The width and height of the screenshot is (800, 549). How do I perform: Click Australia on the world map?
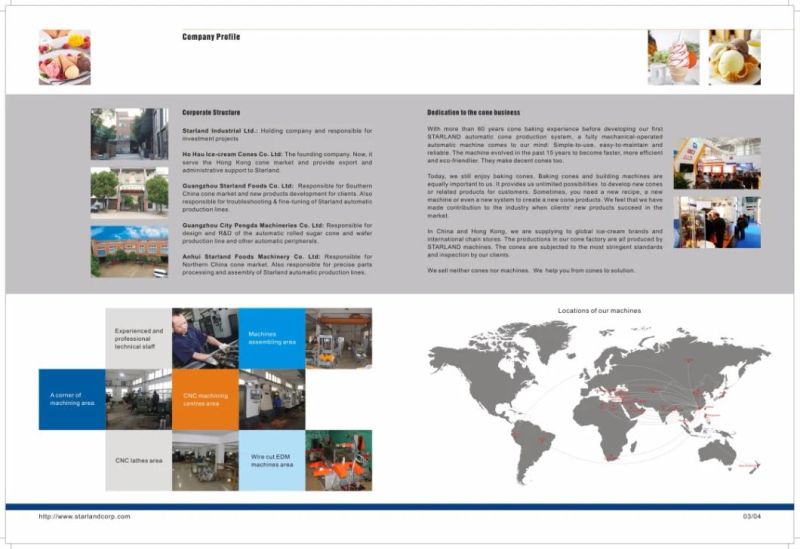click(717, 453)
